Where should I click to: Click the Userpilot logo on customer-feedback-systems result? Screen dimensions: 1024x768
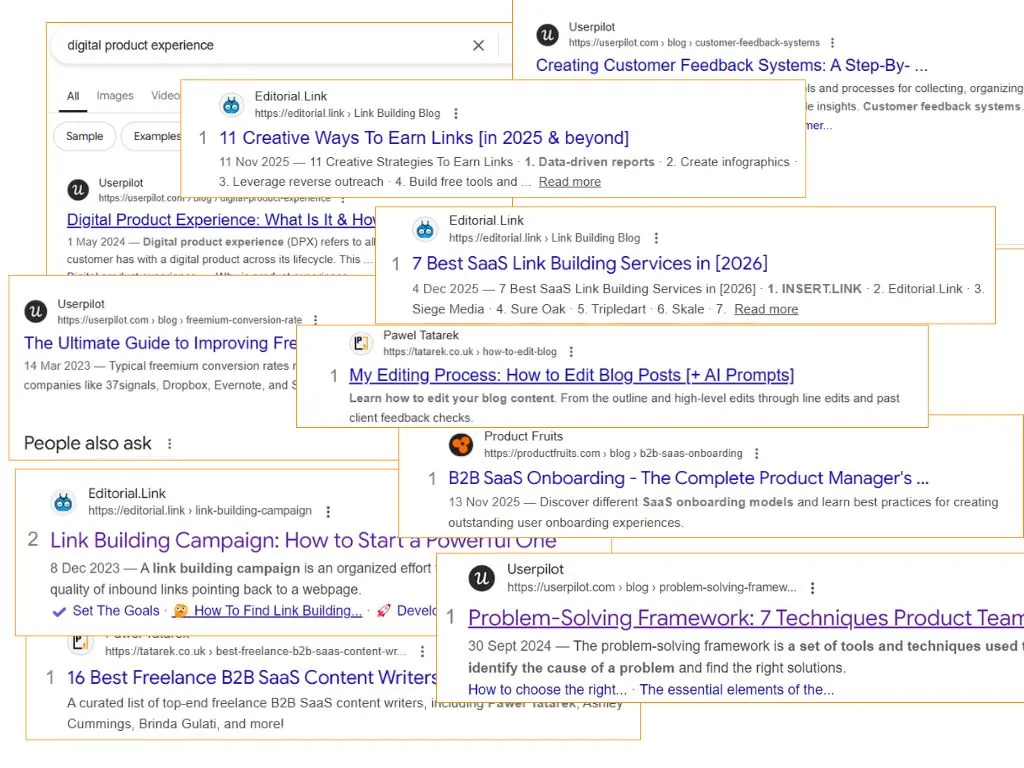coord(547,35)
